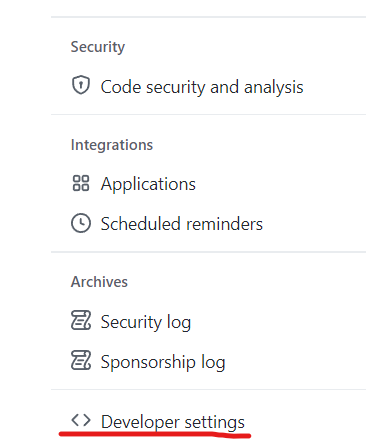Open Developer settings text link
The height and width of the screenshot is (448, 366).
coord(173,422)
